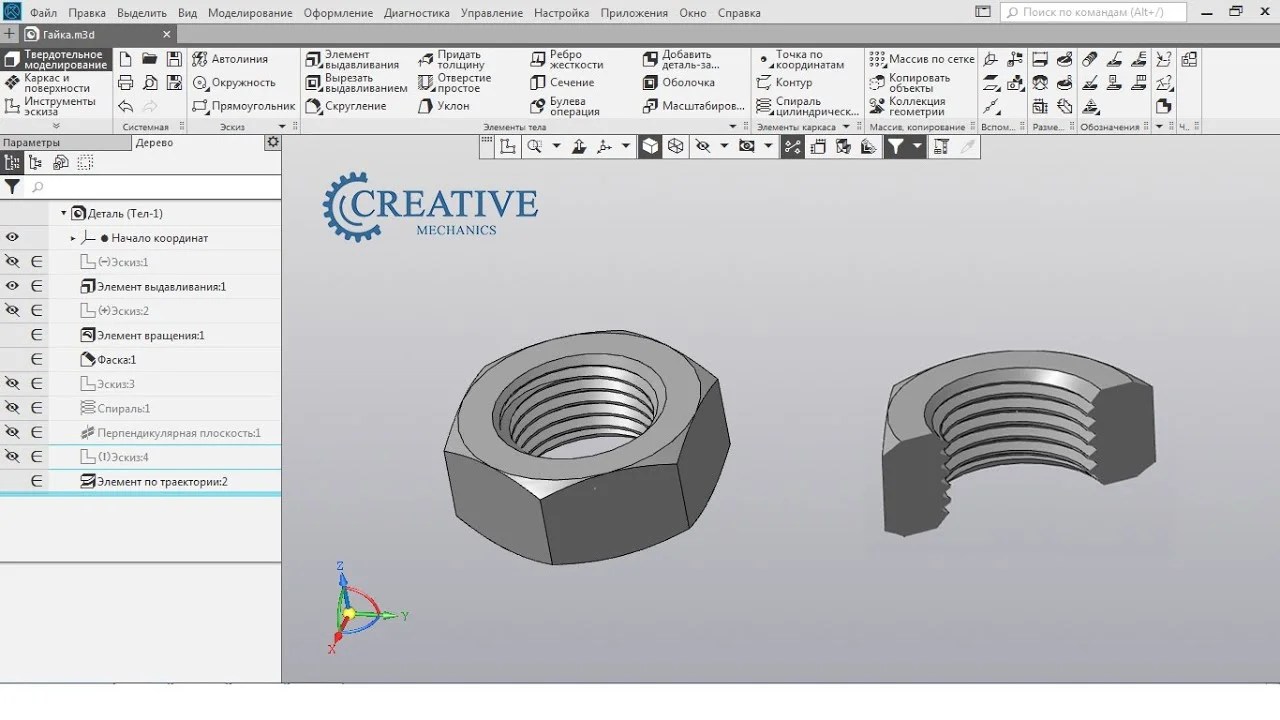Expand the tool set list chevron under Инструменты эскиза
Screen dimensions: 1280x720
coord(56,126)
